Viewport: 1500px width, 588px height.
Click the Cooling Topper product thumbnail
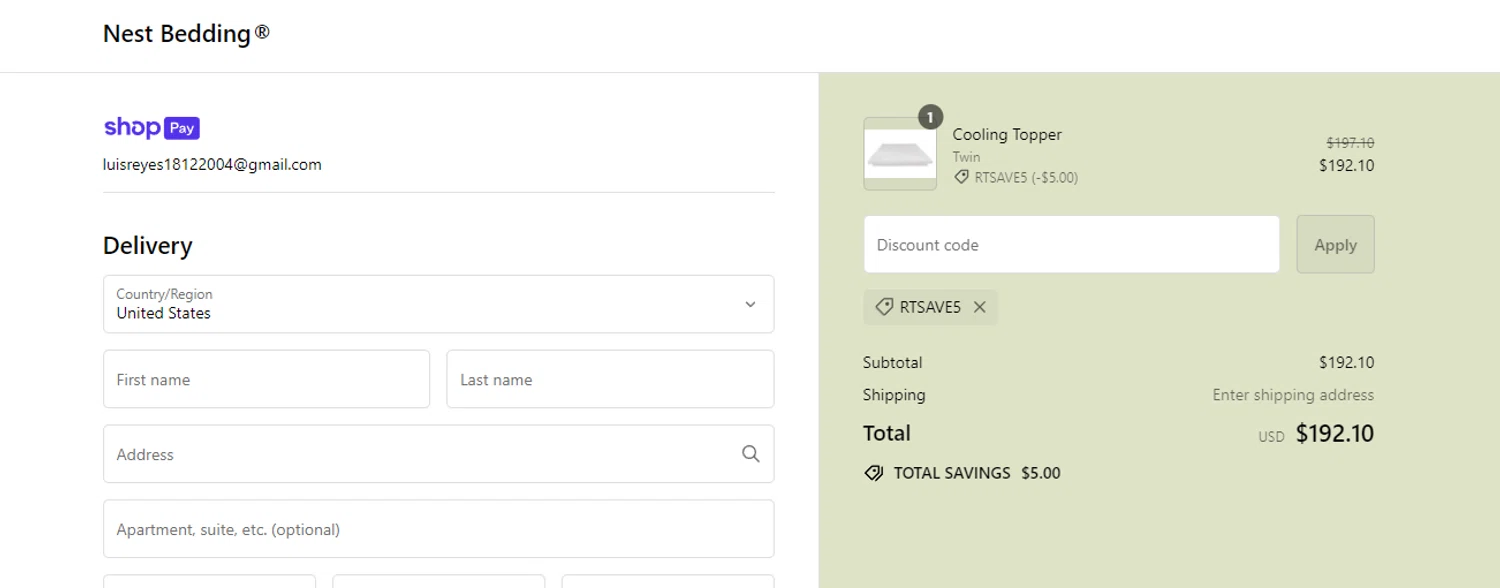(900, 155)
